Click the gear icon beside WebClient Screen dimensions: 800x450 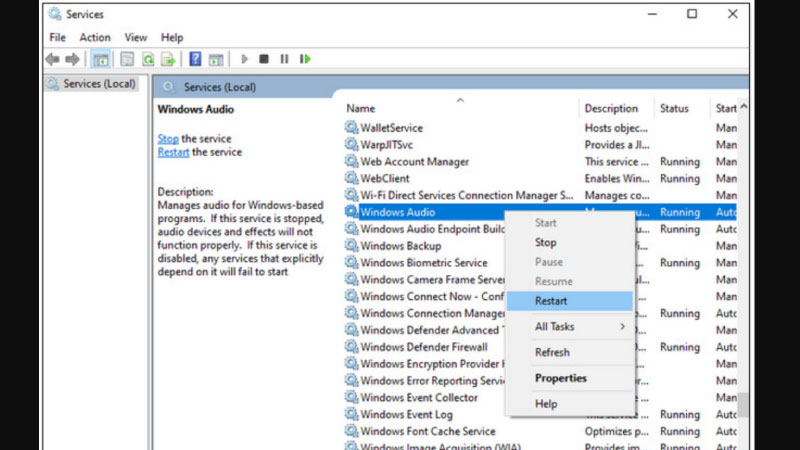[351, 178]
